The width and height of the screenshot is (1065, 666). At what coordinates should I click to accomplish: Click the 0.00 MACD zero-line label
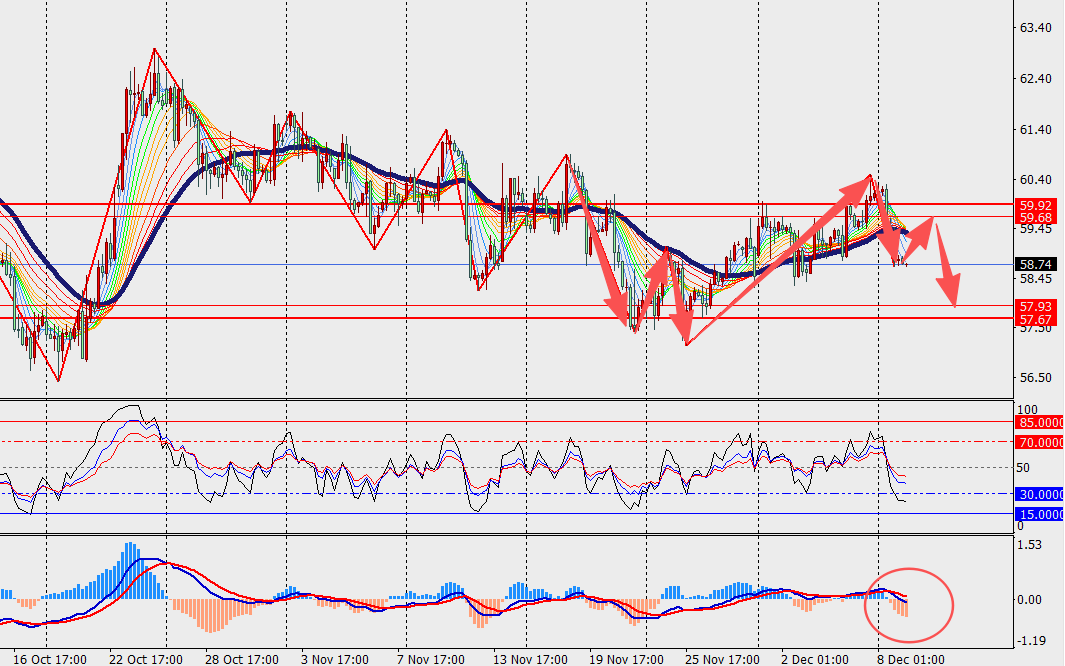(x=1029, y=600)
